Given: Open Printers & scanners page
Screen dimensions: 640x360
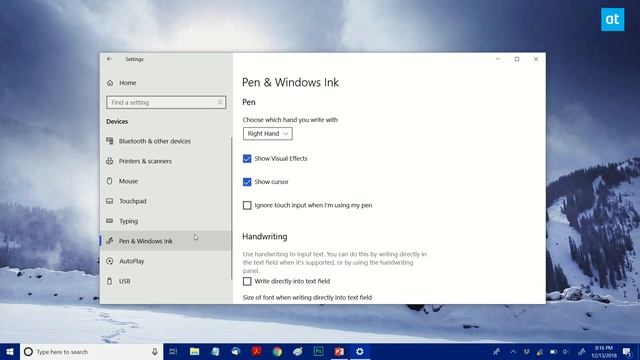Looking at the screenshot, I should pyautogui.click(x=165, y=161).
